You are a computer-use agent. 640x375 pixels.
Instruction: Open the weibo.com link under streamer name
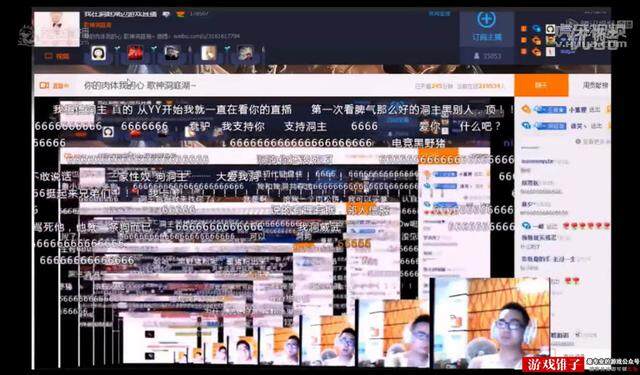coord(207,36)
